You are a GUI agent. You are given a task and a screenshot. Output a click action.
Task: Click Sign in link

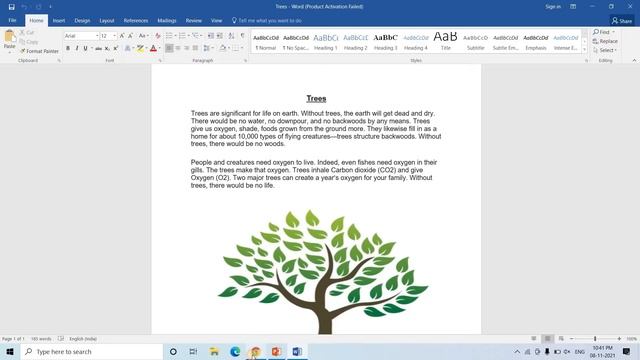point(553,7)
